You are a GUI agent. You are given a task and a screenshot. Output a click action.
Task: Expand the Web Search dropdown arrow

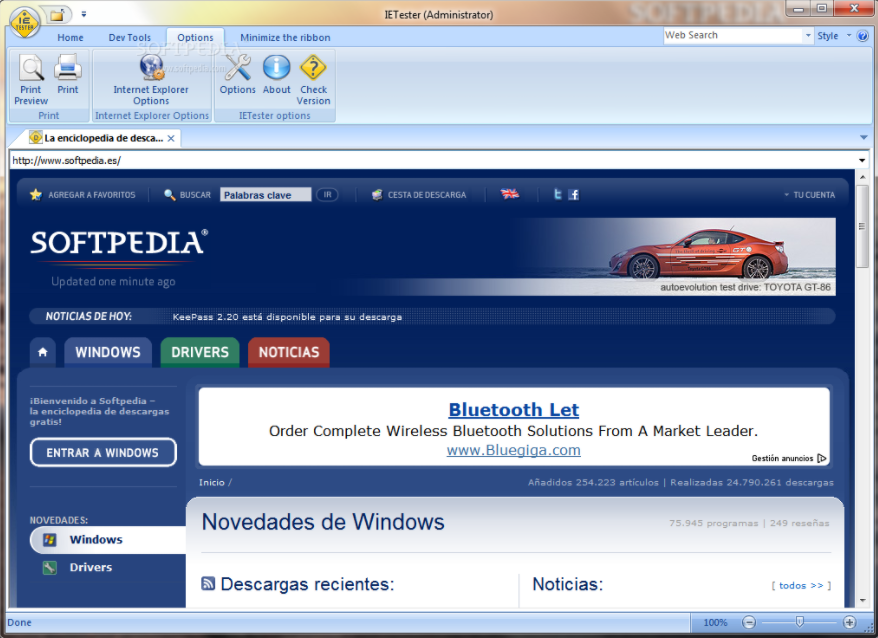pos(808,35)
